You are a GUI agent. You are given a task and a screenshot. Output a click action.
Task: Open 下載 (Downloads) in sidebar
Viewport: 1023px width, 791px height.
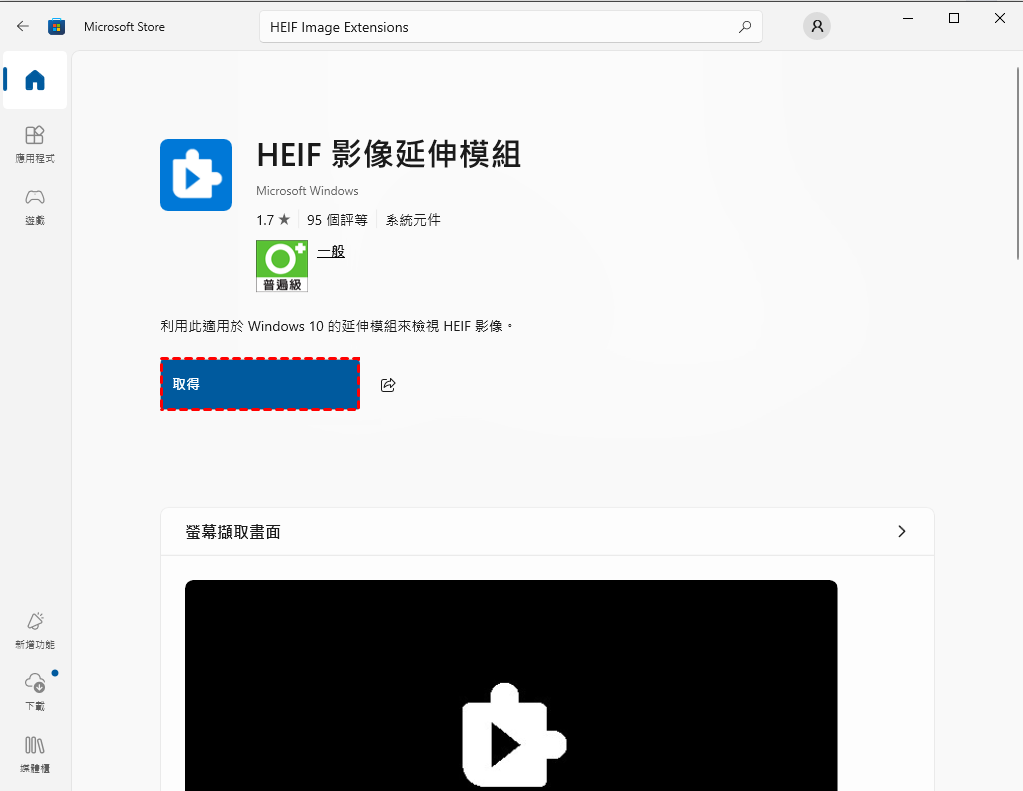pos(35,691)
